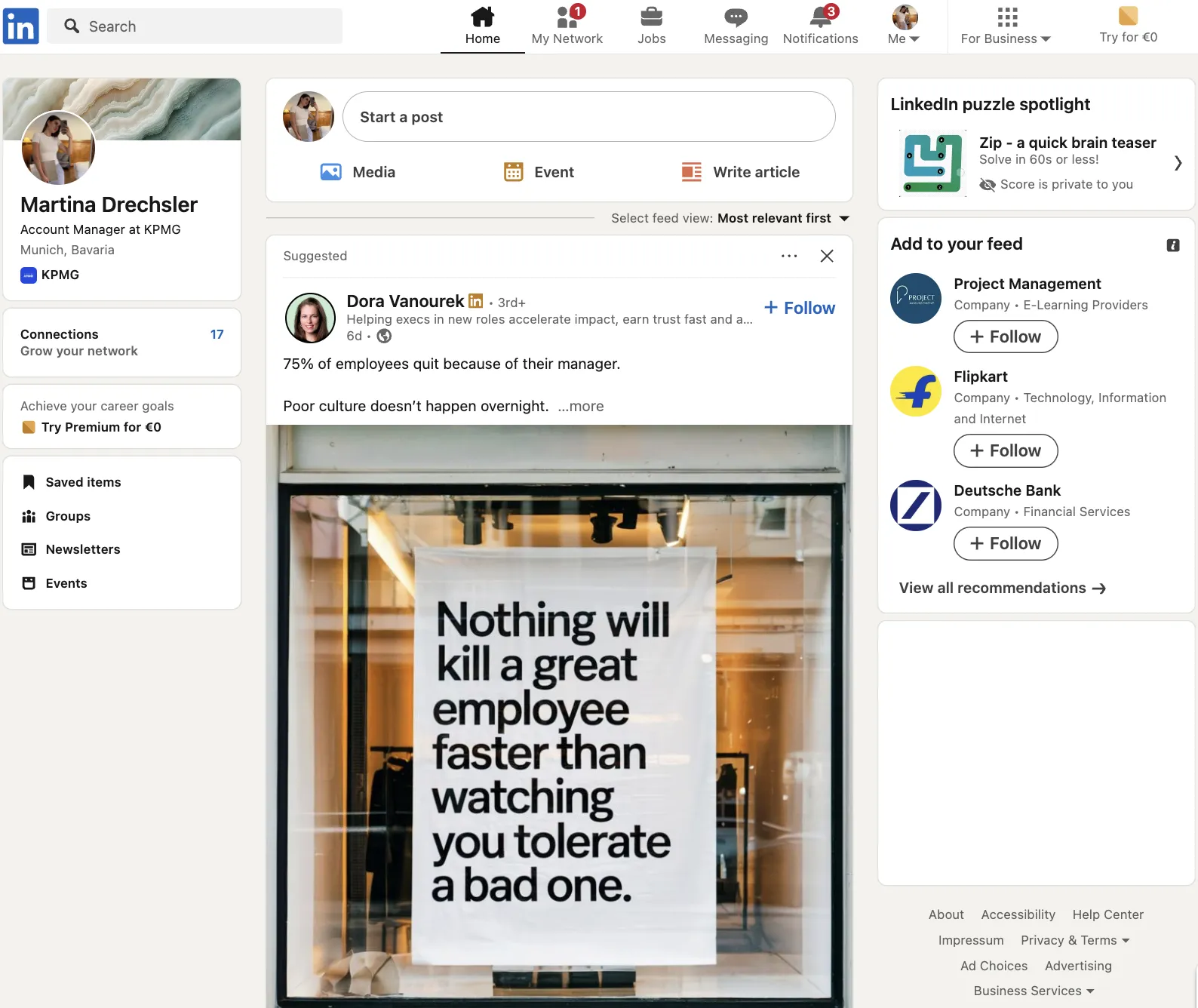This screenshot has width=1198, height=1008.
Task: Open Accessibility footer link
Action: click(x=1018, y=914)
